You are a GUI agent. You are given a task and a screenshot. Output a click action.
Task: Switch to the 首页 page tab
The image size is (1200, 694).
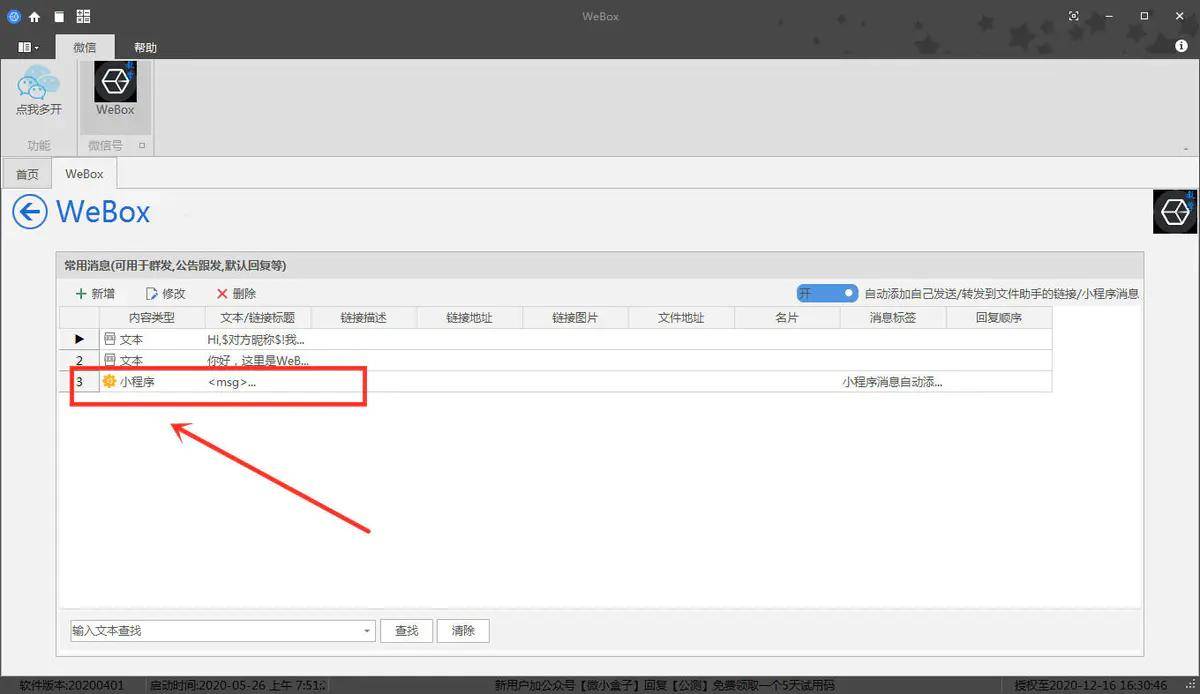coord(27,174)
